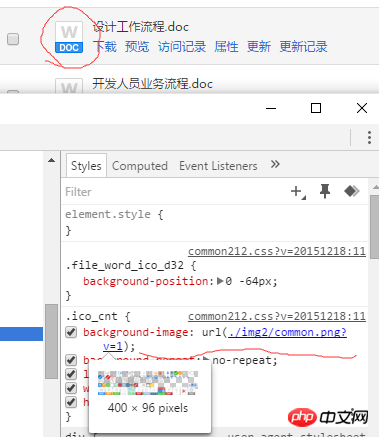
Task: Open the 更新记录 link
Action: point(303,47)
